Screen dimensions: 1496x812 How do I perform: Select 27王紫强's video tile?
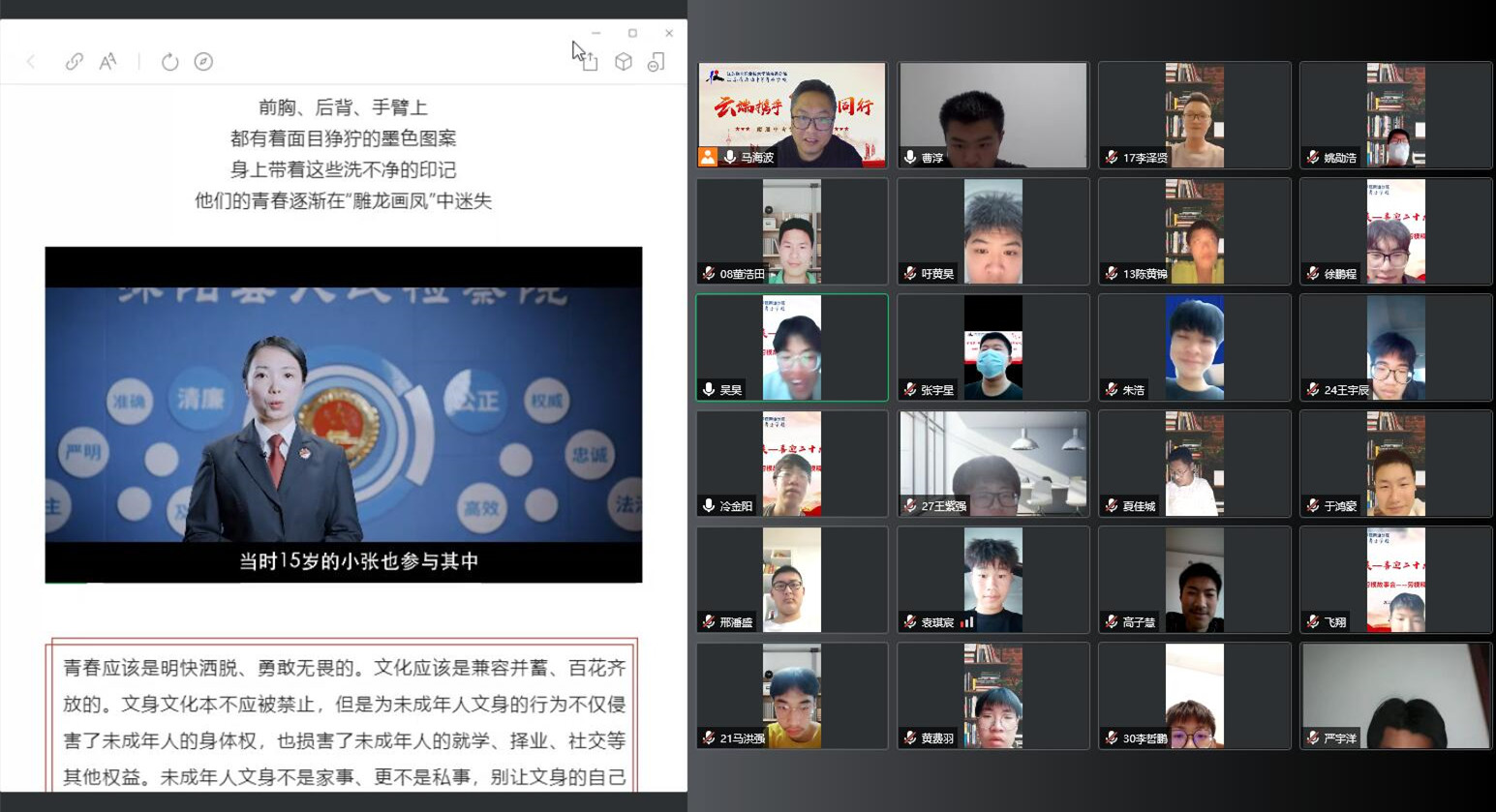(x=992, y=464)
